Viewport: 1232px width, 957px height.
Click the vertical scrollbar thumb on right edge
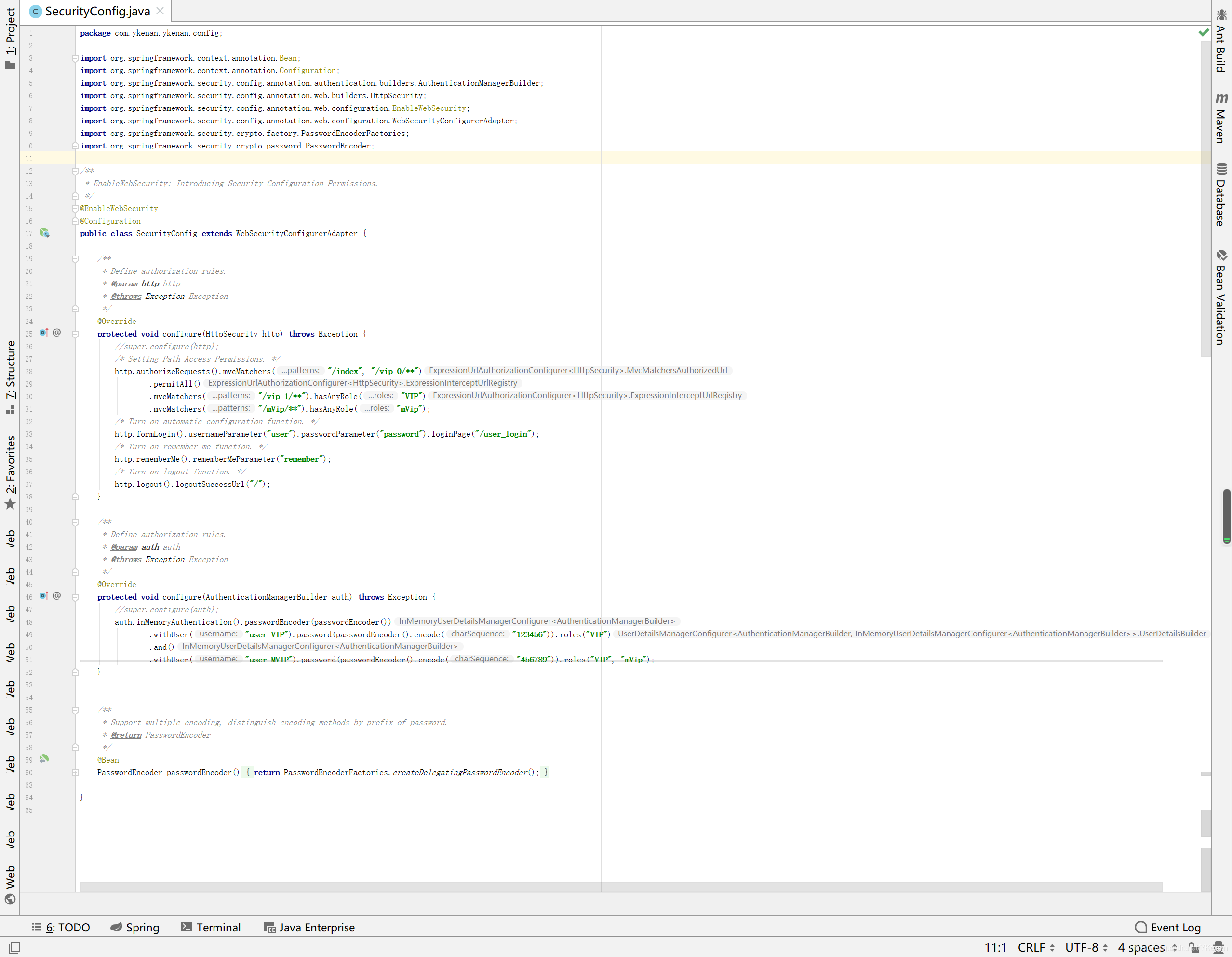1227,516
